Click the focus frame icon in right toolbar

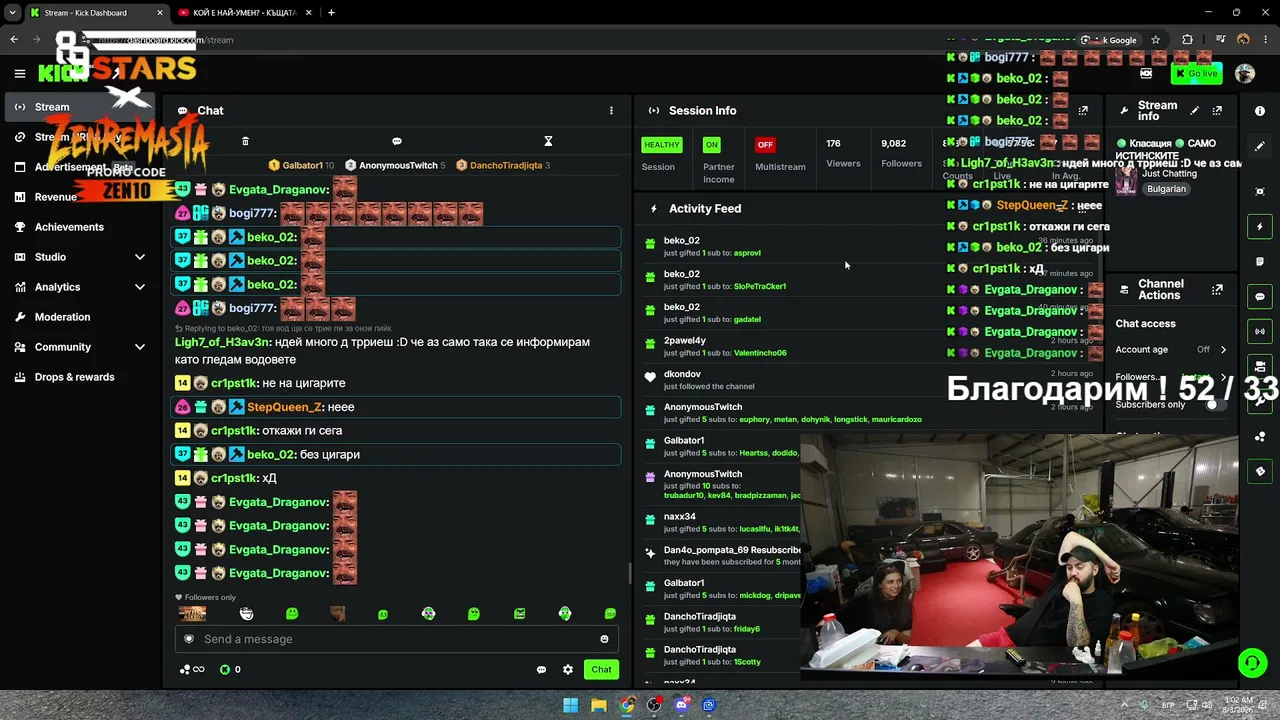(x=1260, y=191)
